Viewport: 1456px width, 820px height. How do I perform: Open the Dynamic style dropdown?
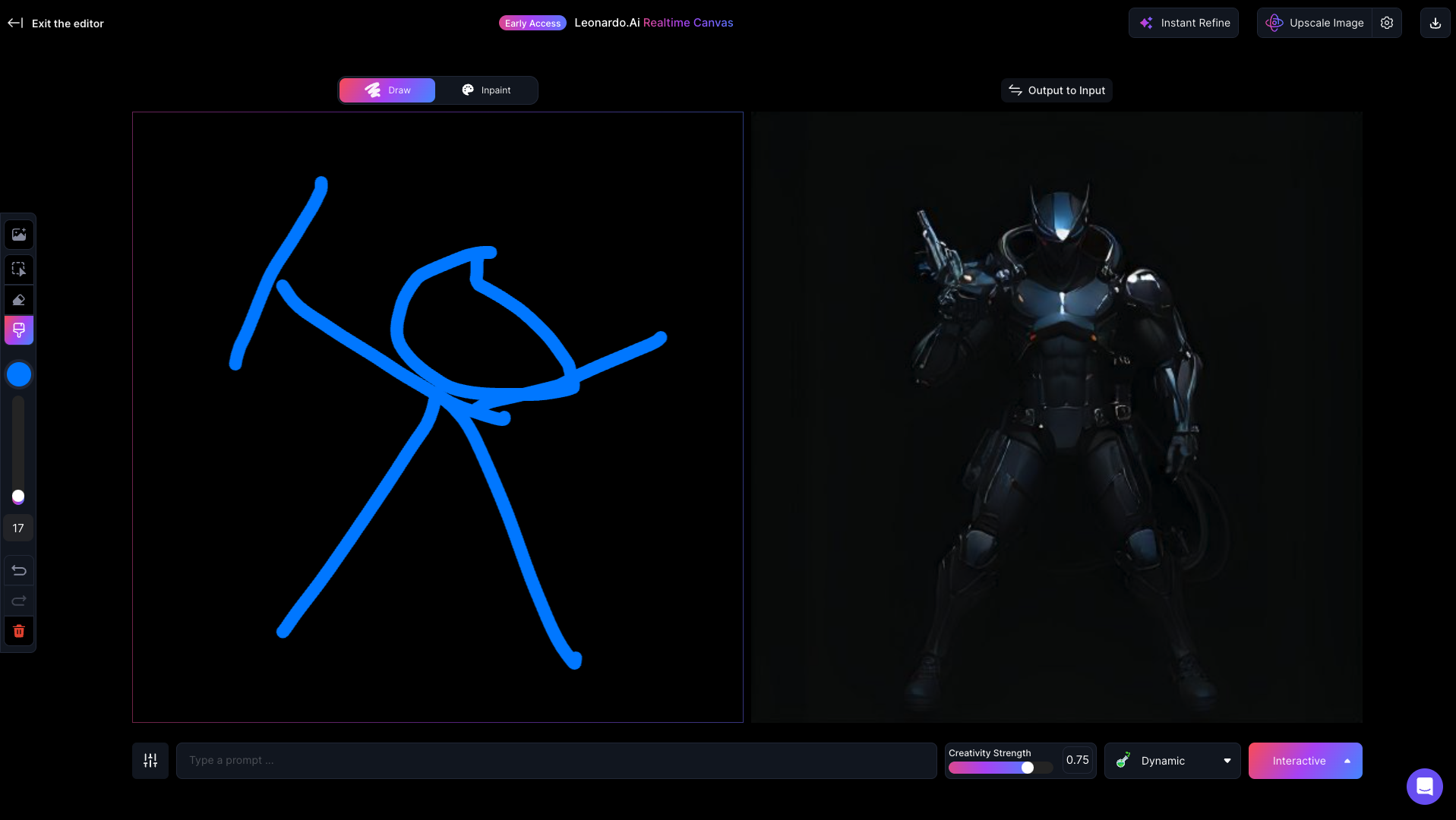coord(1172,760)
